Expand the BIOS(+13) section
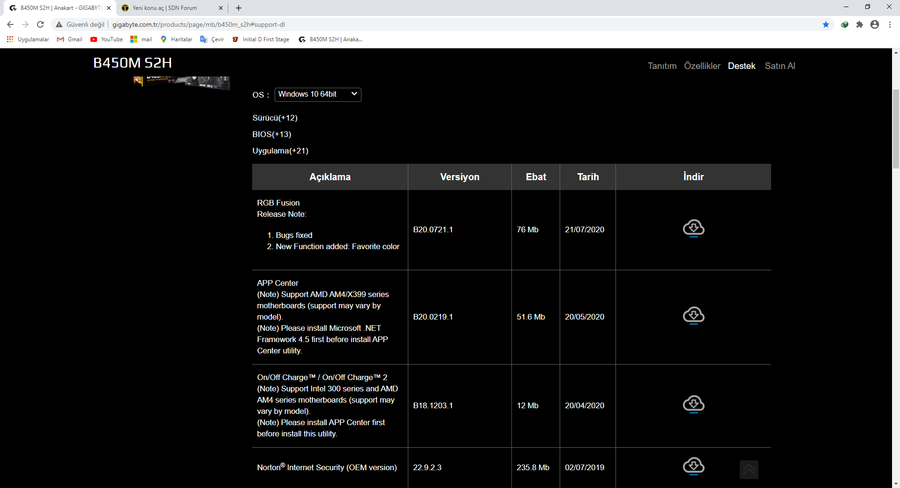This screenshot has width=900, height=488. pyautogui.click(x=271, y=134)
